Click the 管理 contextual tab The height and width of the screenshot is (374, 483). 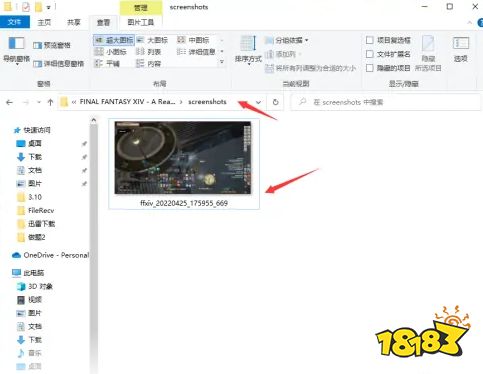(140, 7)
